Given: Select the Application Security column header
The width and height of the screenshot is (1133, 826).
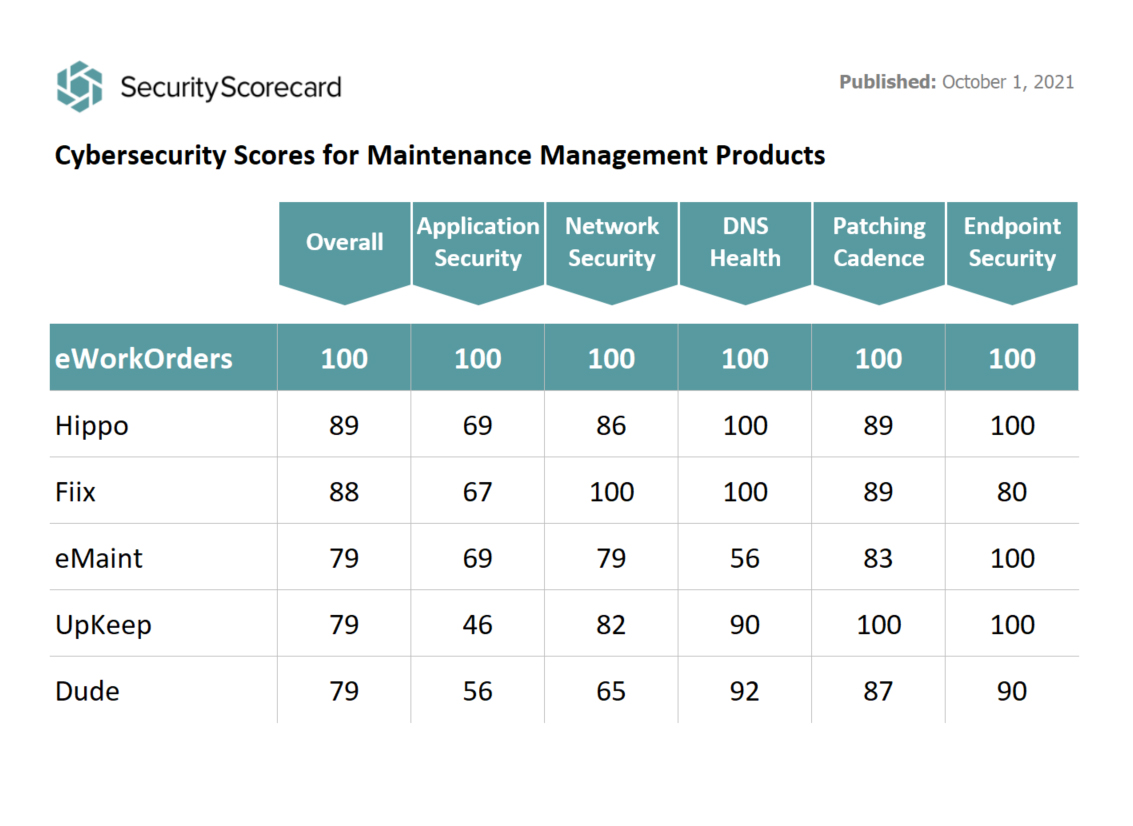Looking at the screenshot, I should tap(478, 242).
